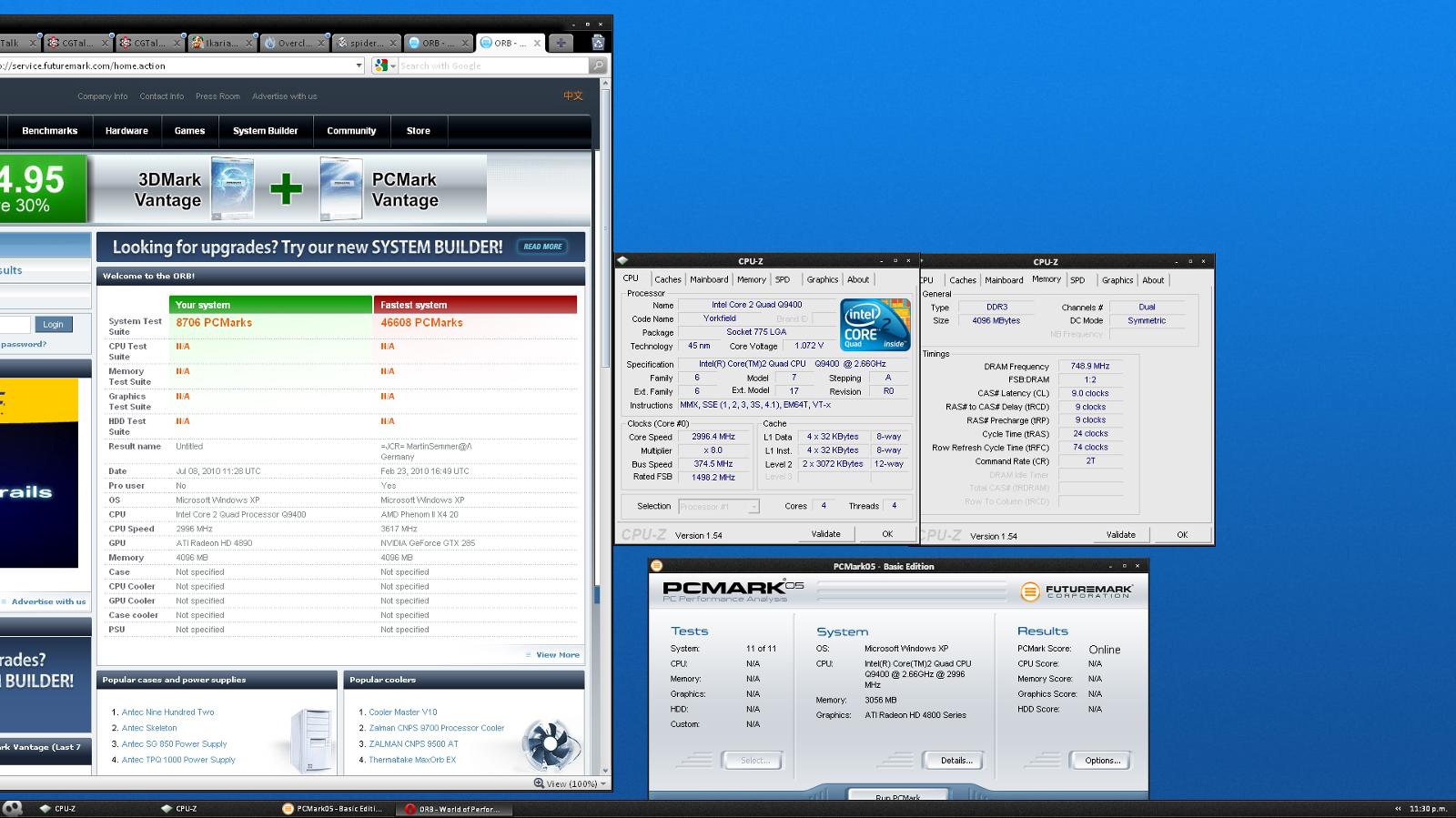The image size is (1456, 818).
Task: Activate ORB - World of Performance taskbar entry
Action: tap(453, 808)
